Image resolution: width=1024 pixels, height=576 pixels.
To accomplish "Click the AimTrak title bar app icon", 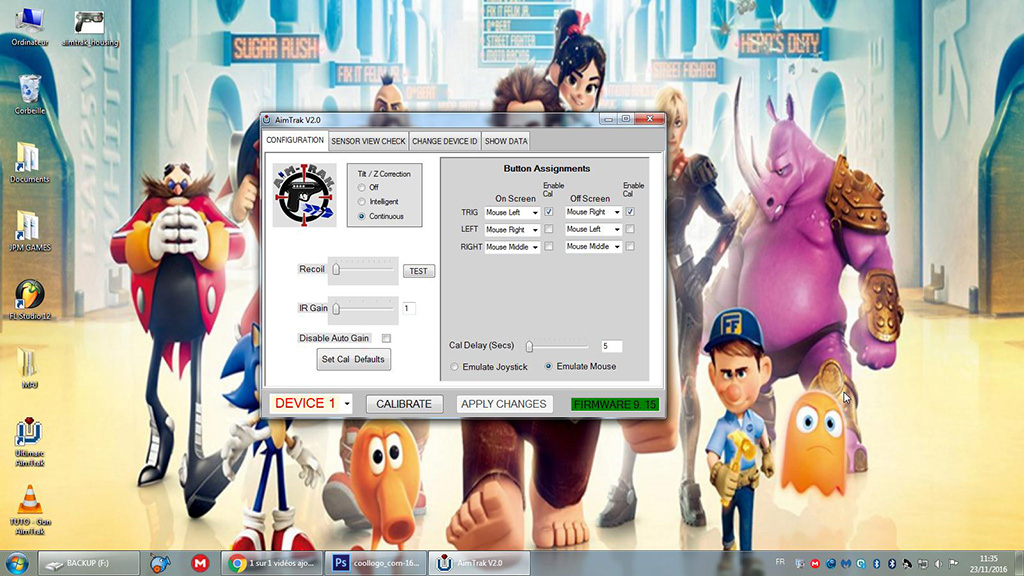I will point(266,120).
